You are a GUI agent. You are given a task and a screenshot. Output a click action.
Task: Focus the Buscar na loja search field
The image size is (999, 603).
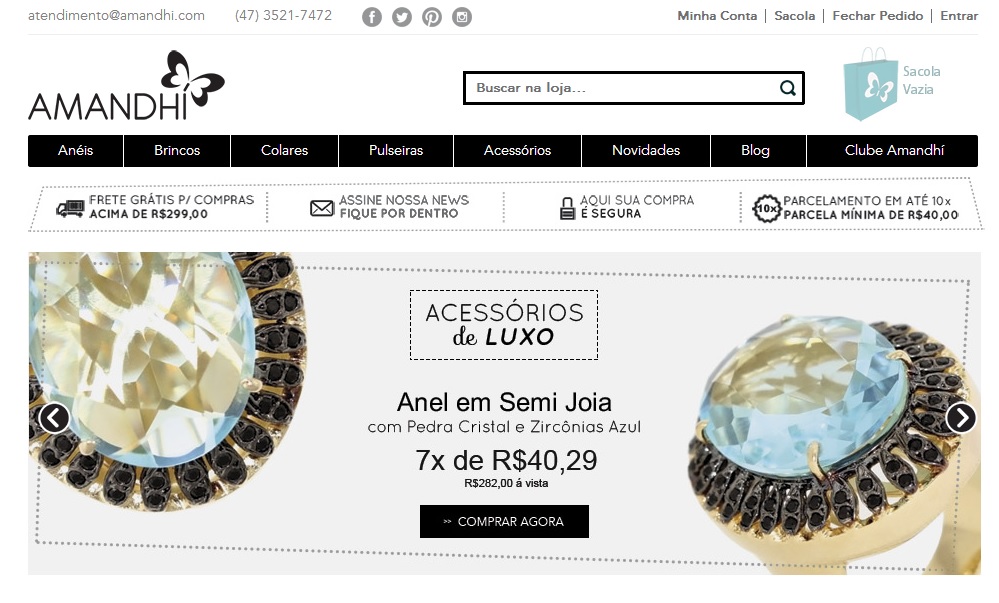pyautogui.click(x=633, y=88)
